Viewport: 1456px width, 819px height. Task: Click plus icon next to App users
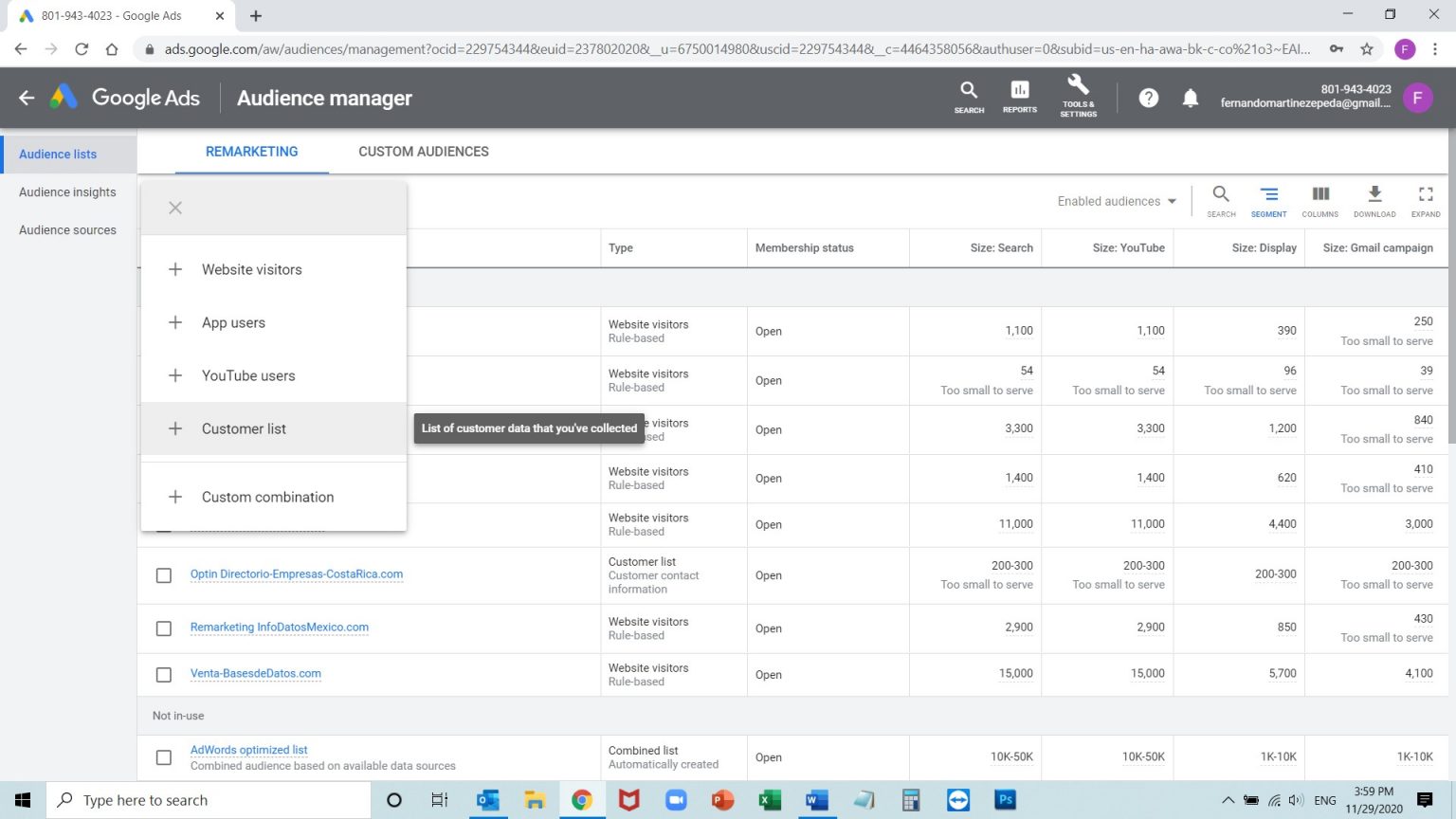click(175, 322)
